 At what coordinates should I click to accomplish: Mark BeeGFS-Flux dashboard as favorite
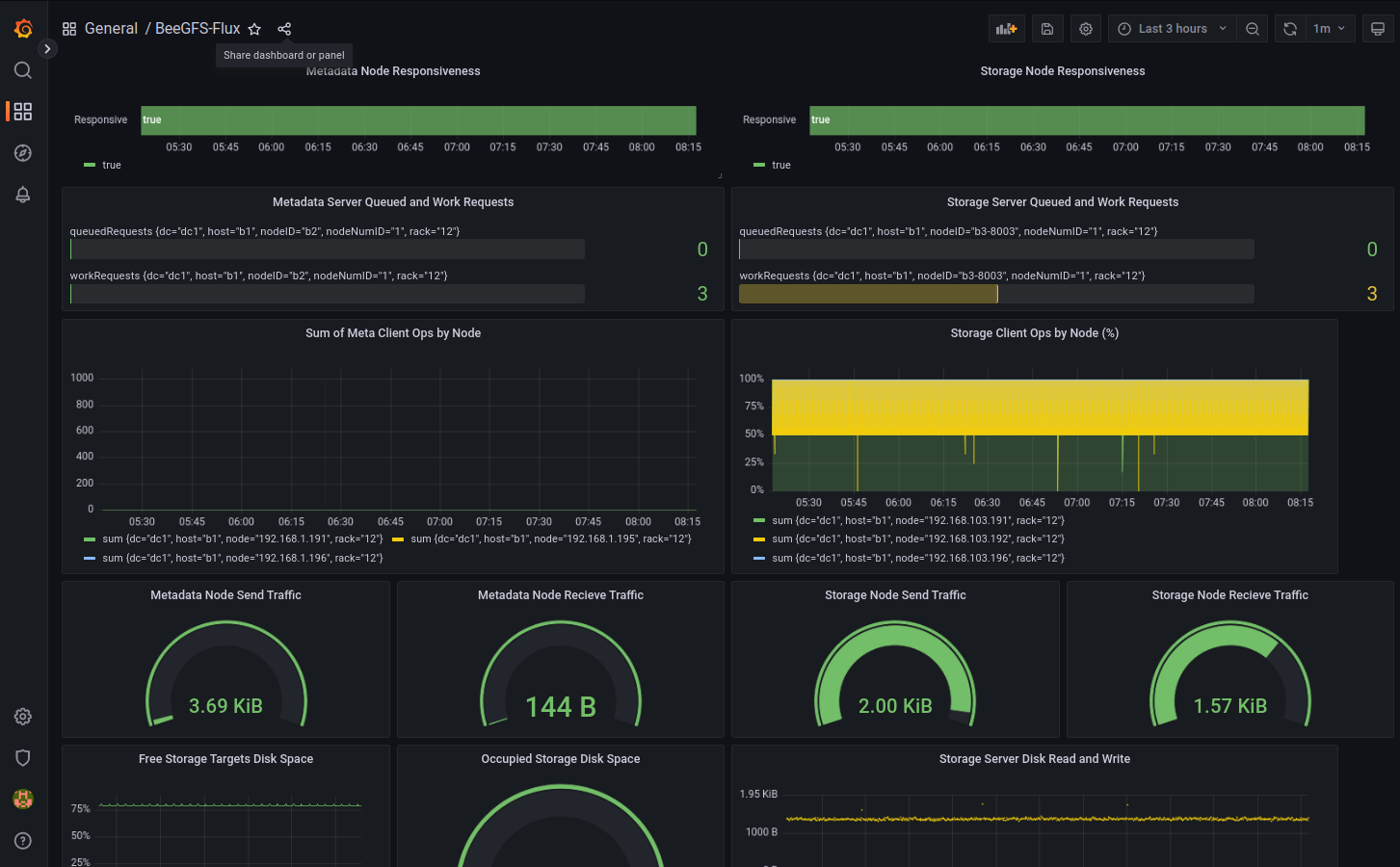(x=254, y=29)
